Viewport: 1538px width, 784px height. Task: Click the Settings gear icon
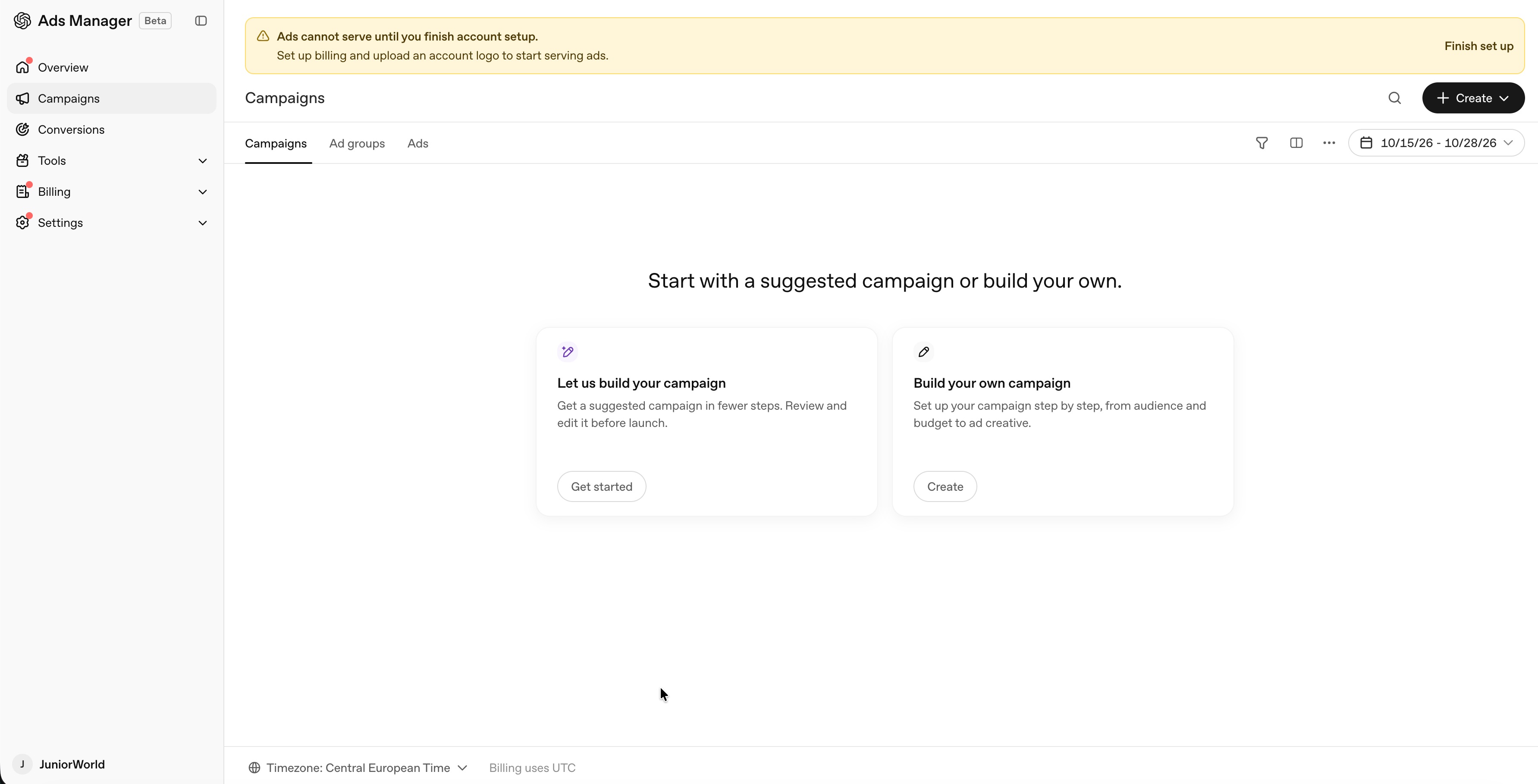pyautogui.click(x=23, y=223)
